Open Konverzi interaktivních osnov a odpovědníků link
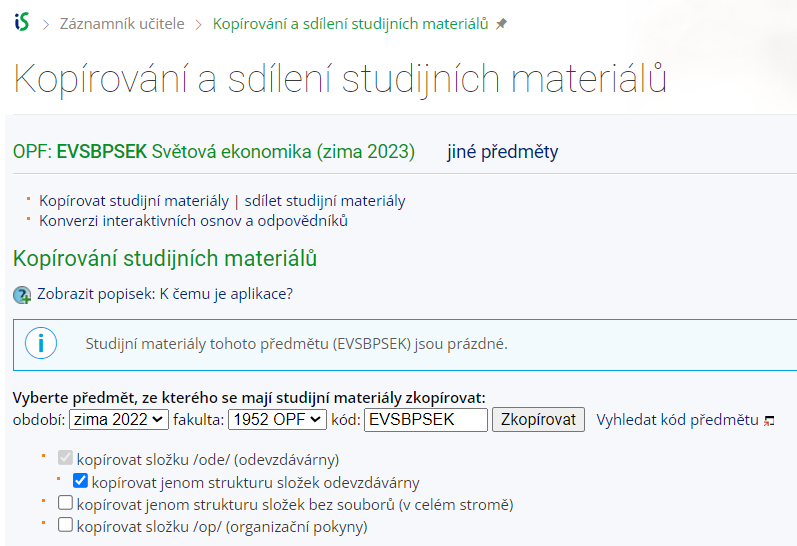The width and height of the screenshot is (797, 546). tap(193, 221)
